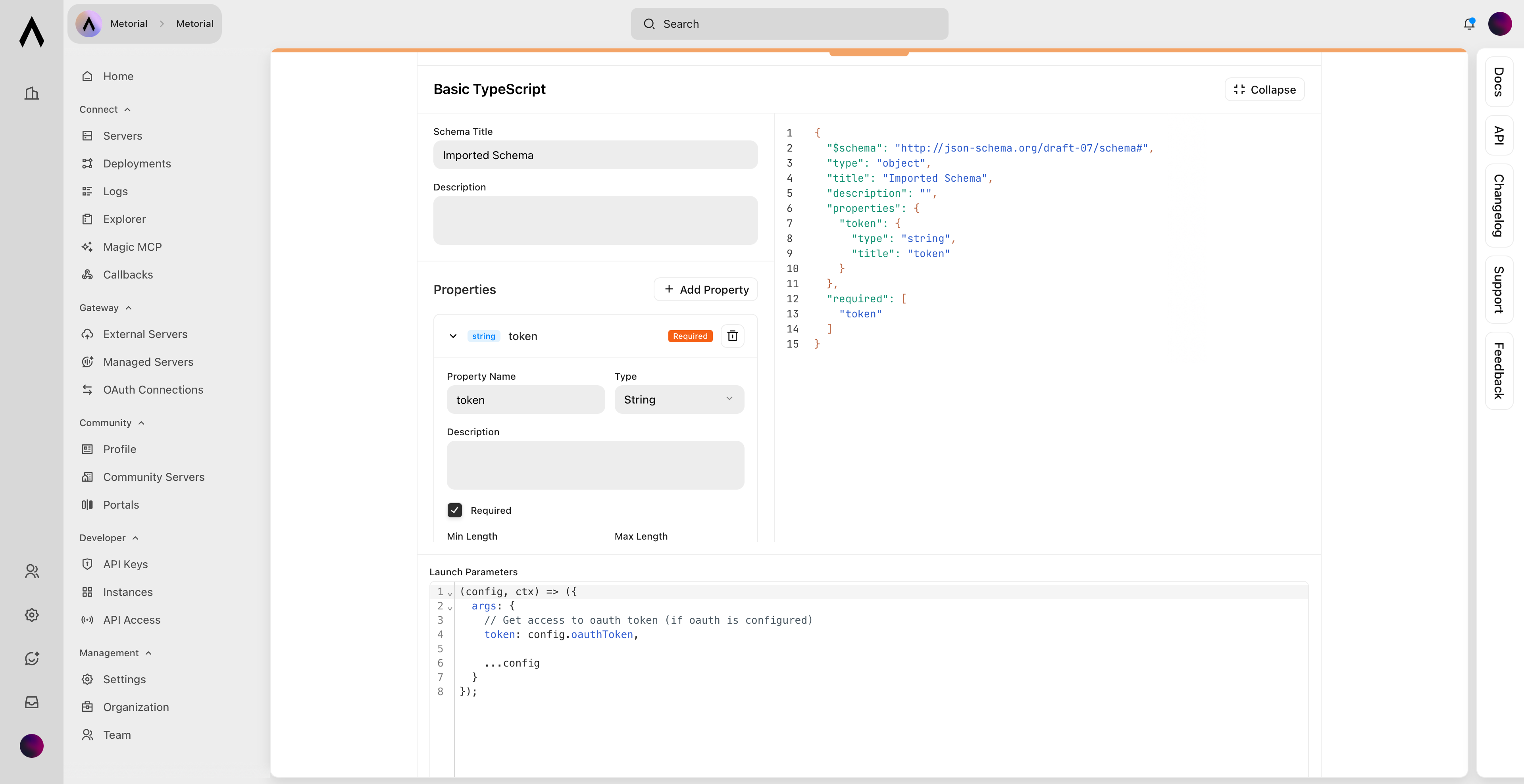Click the organization building icon in rail
Screen dimensions: 1524x784
point(32,93)
